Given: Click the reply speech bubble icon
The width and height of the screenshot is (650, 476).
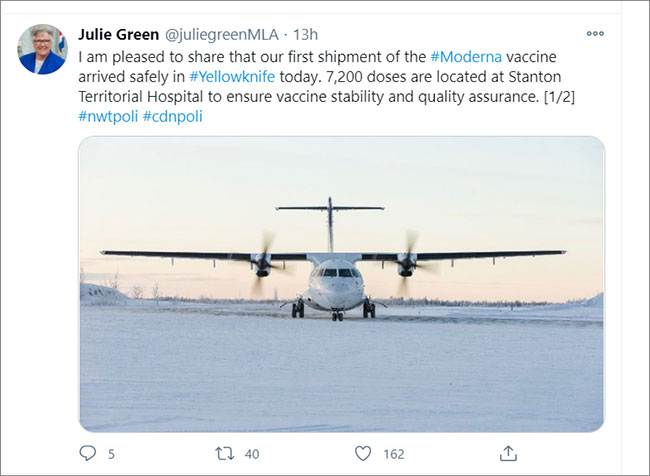Looking at the screenshot, I should [x=87, y=453].
